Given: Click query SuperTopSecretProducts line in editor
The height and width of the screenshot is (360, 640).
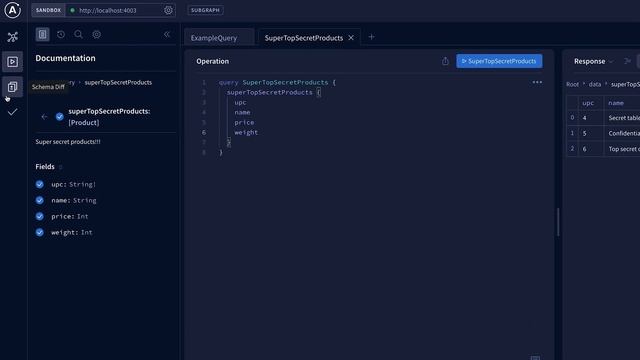Looking at the screenshot, I should click(x=277, y=82).
